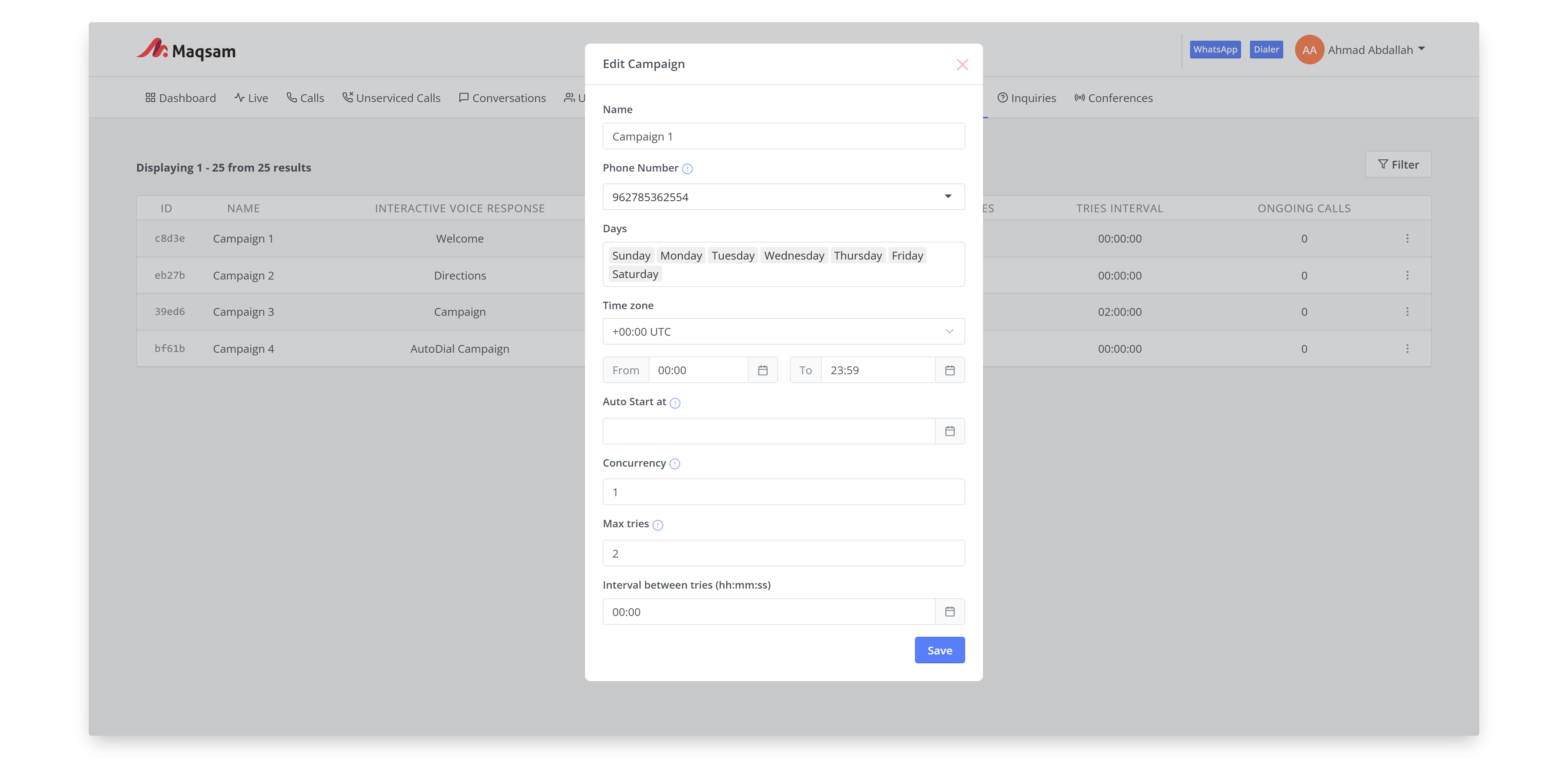Screen dimensions: 1568x758
Task: Click the Auto Start at info icon
Action: pyautogui.click(x=675, y=402)
